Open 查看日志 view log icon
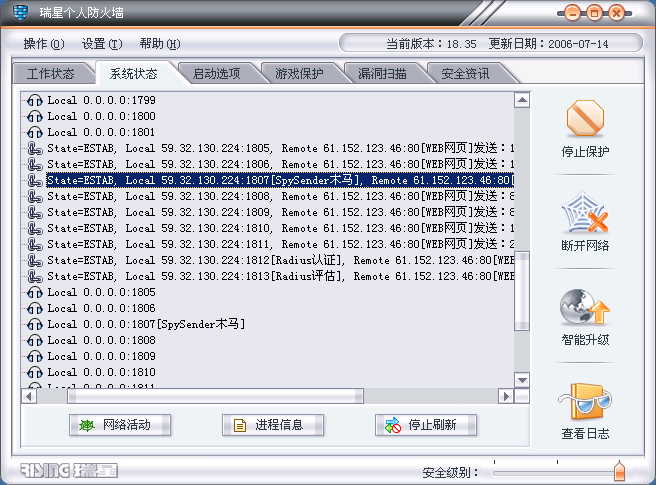 585,402
